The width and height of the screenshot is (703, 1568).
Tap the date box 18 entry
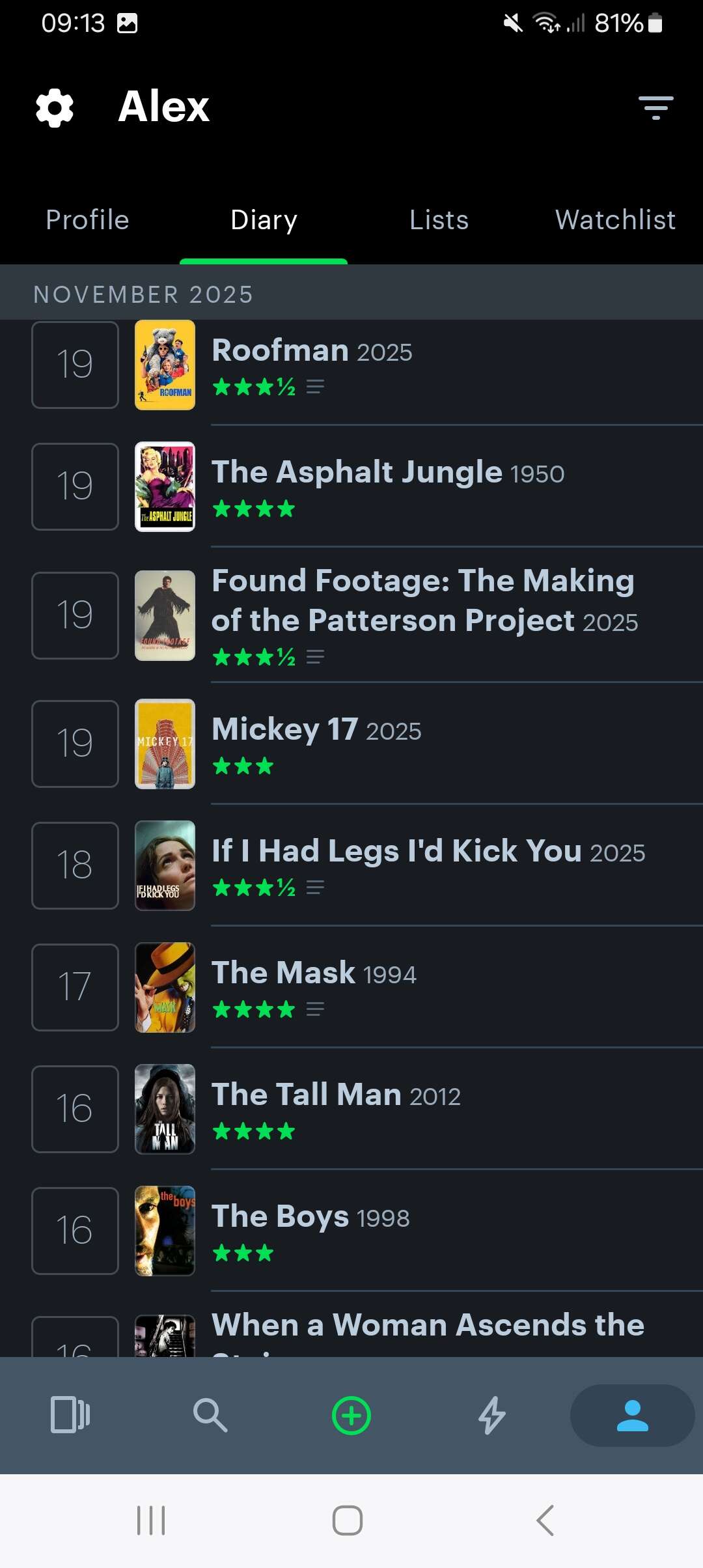pyautogui.click(x=75, y=865)
